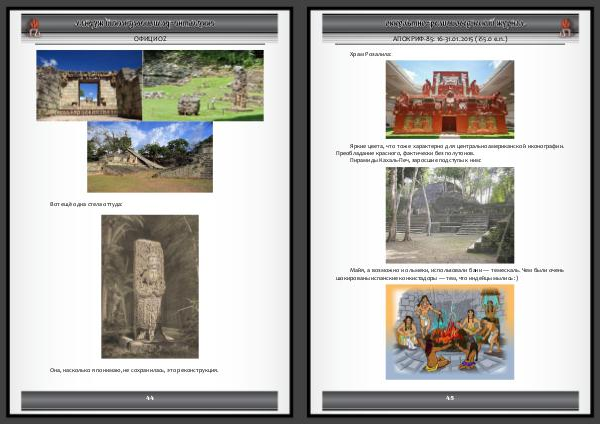
Task: Select the forest pyramid photo
Action: (449, 214)
